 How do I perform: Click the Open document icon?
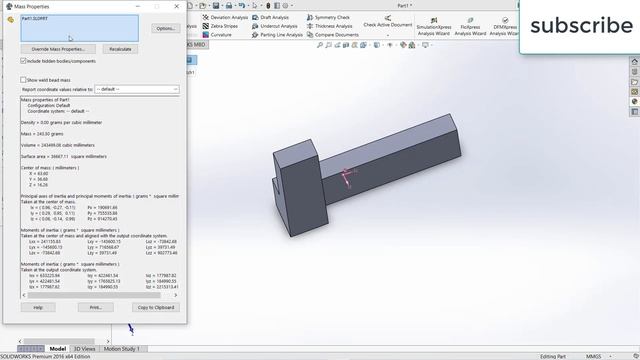point(203,6)
